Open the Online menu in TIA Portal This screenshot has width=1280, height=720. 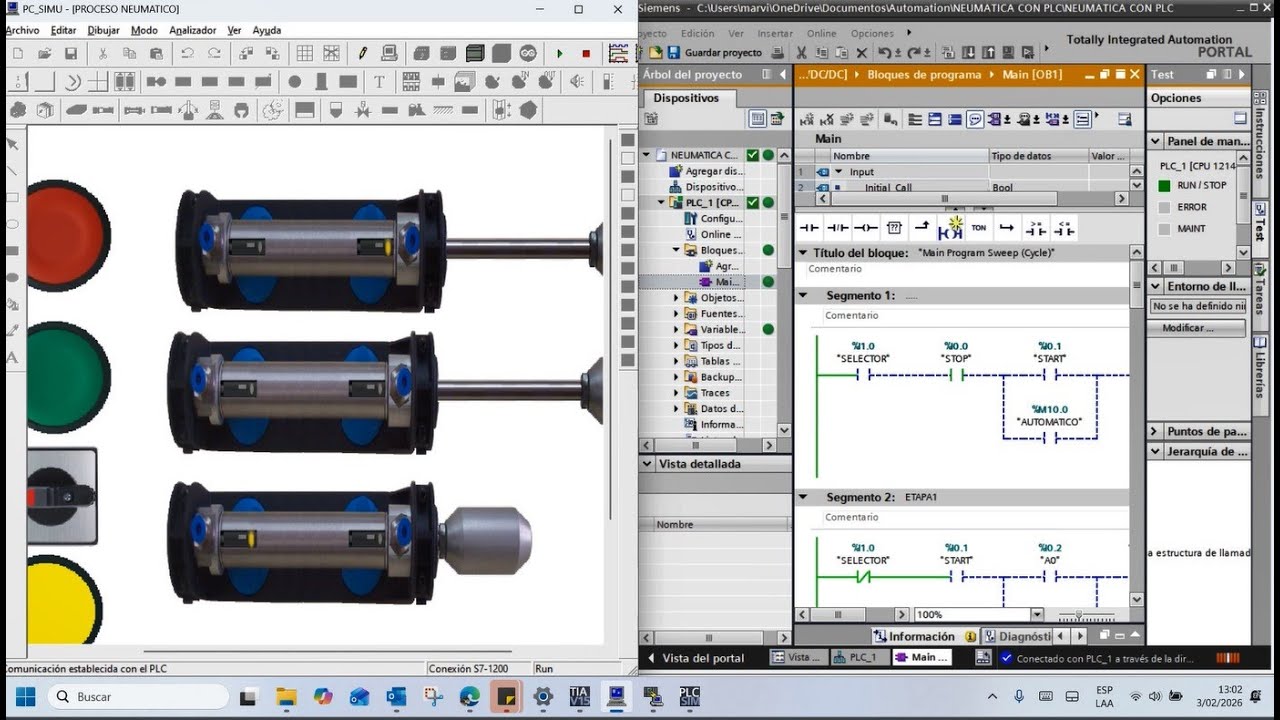coord(822,33)
